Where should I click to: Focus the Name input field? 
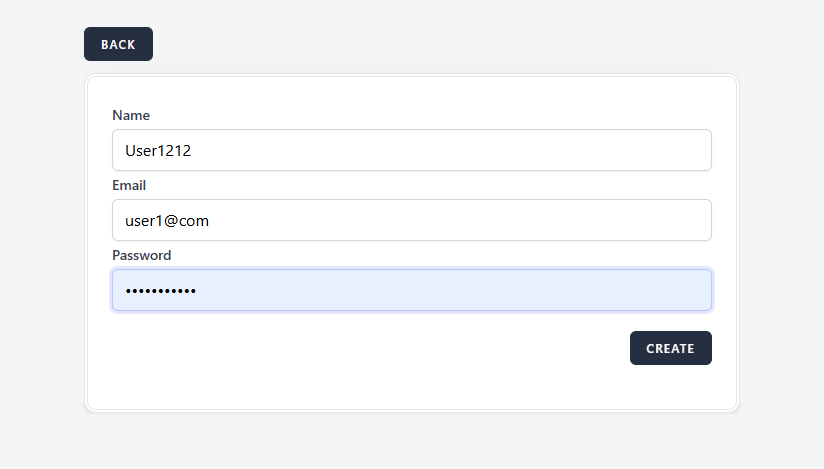tap(411, 150)
